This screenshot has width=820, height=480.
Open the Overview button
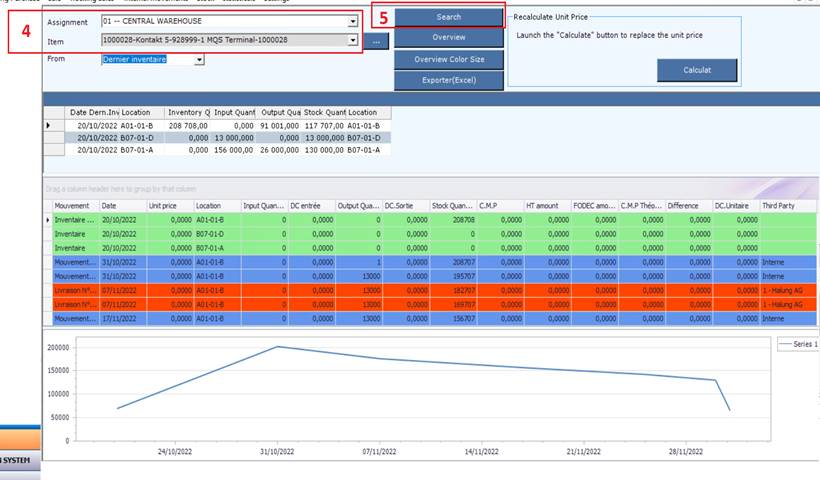[449, 38]
